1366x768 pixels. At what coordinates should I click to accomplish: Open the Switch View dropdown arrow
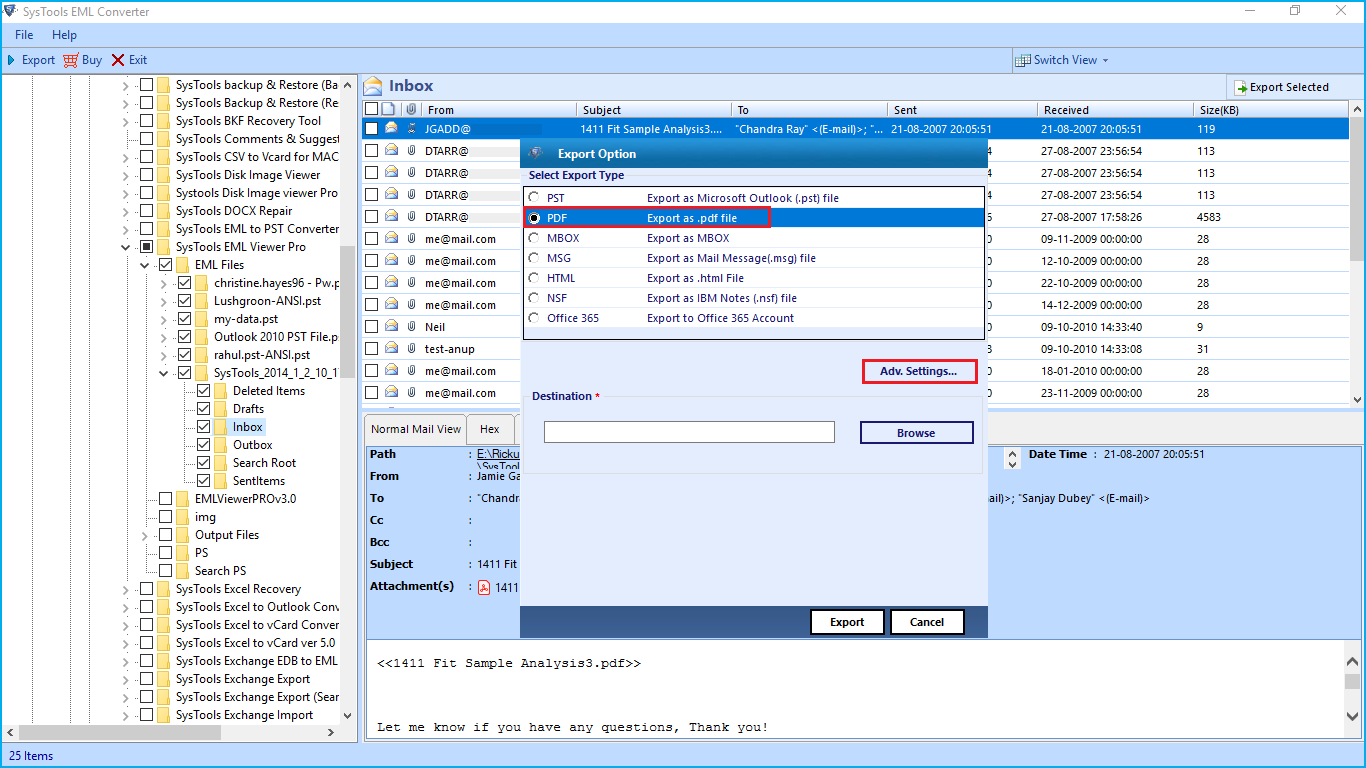coord(1105,61)
